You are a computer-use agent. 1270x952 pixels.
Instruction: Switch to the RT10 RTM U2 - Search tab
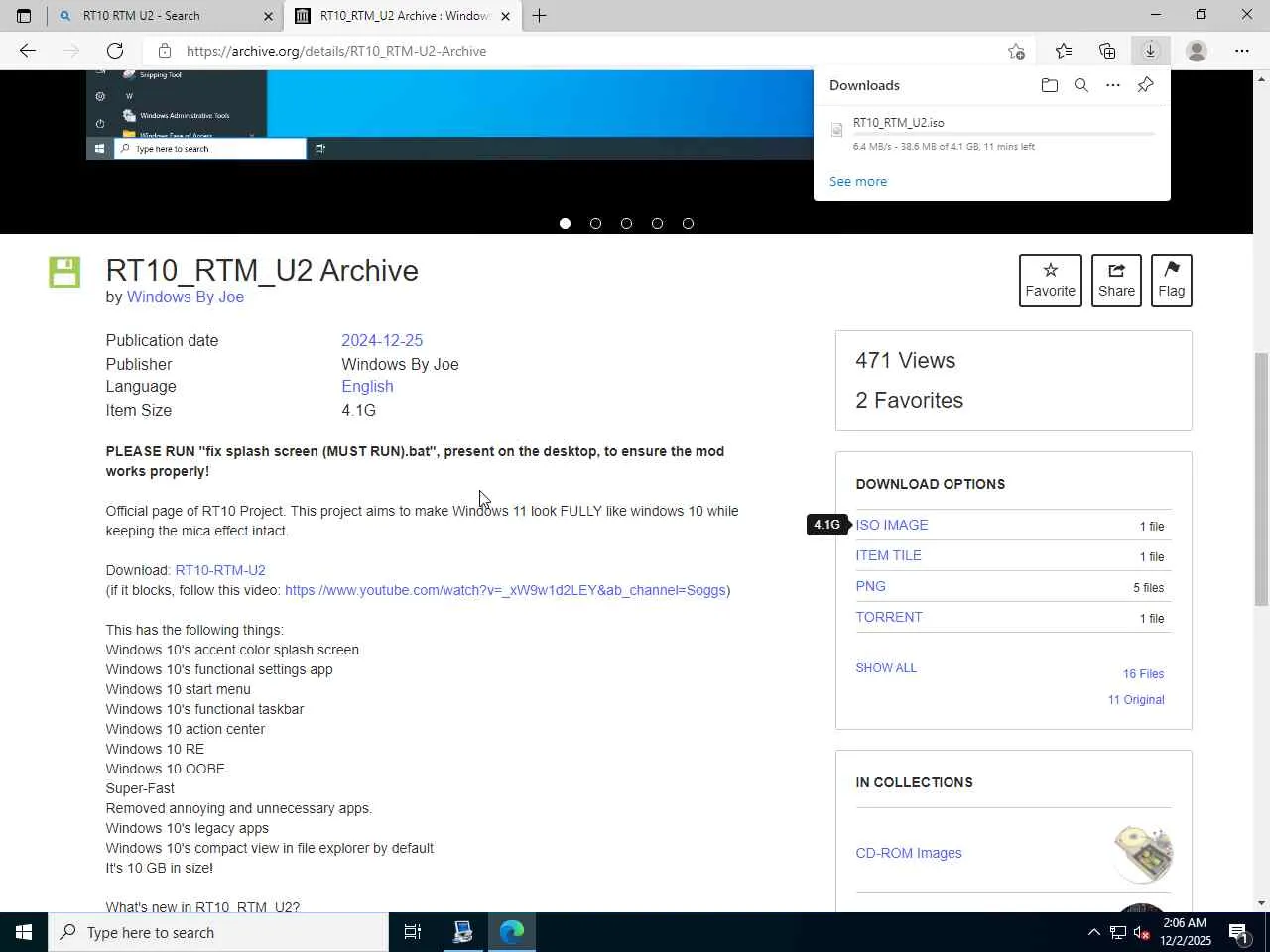click(165, 16)
